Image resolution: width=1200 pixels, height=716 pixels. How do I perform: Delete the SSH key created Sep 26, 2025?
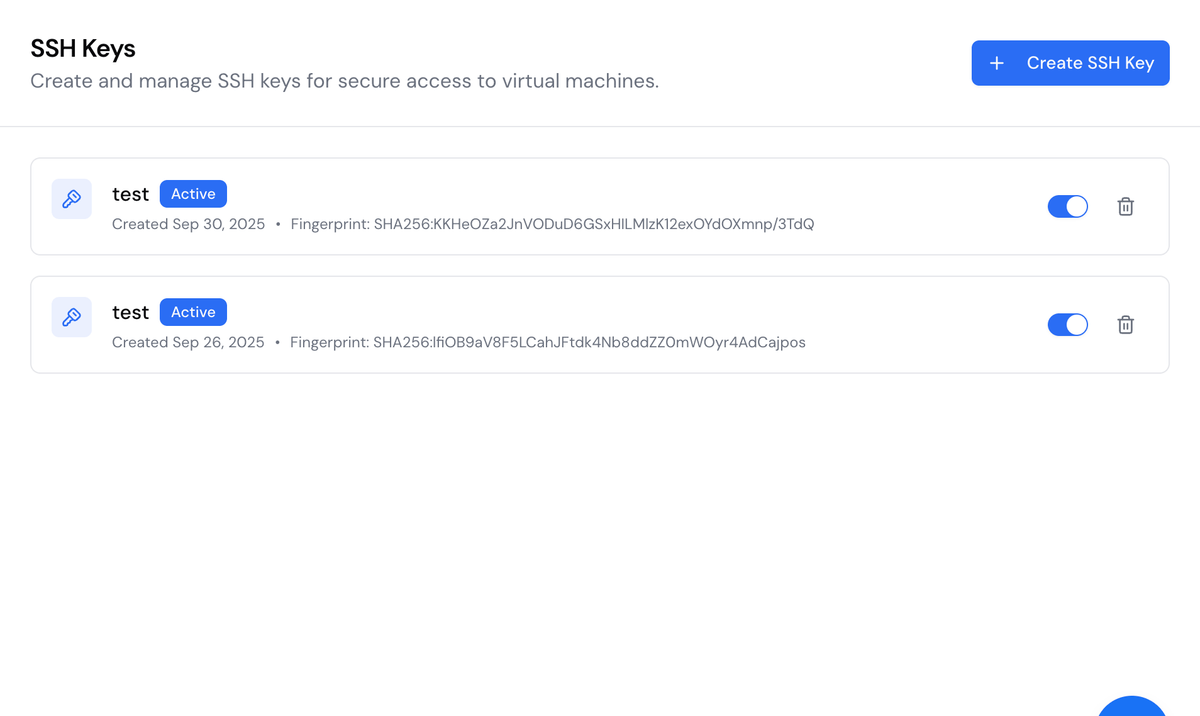tap(1125, 325)
